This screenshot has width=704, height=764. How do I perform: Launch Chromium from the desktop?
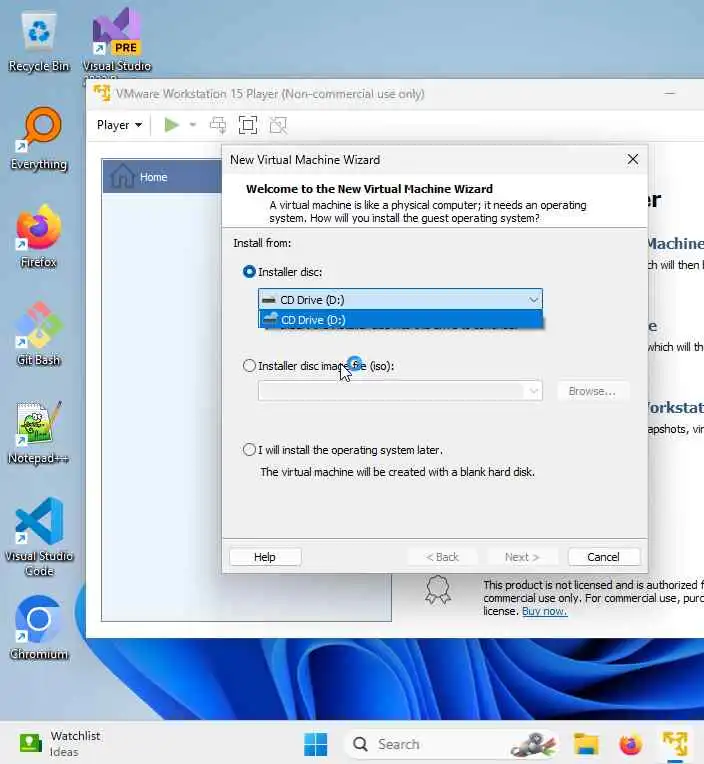pyautogui.click(x=39, y=629)
